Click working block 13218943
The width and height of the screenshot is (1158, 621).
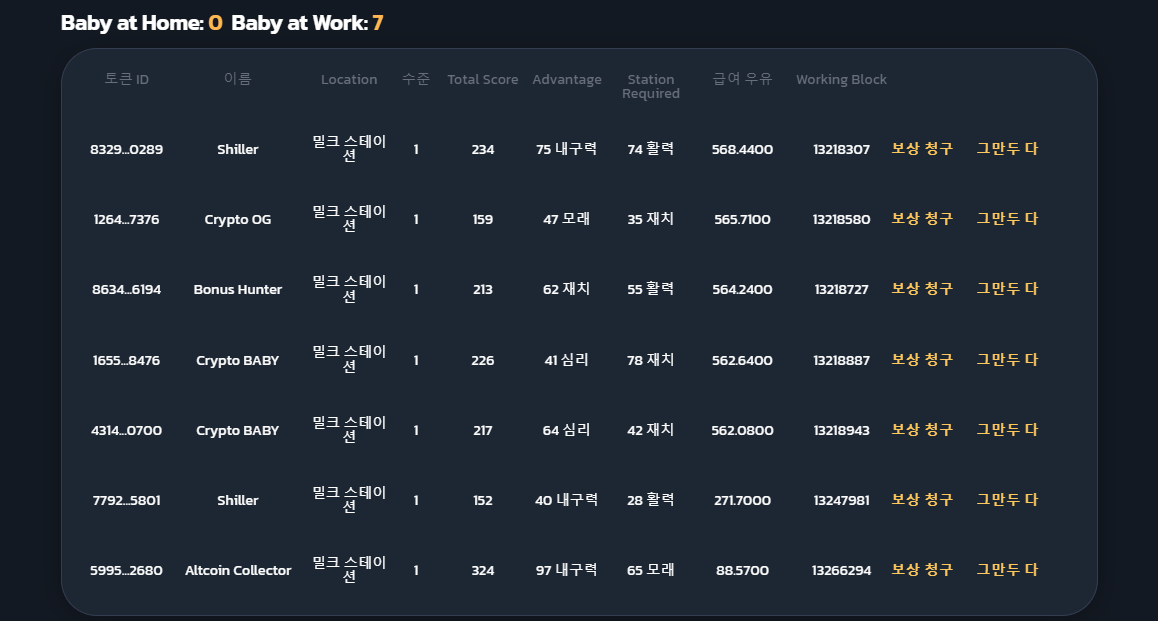coord(841,430)
